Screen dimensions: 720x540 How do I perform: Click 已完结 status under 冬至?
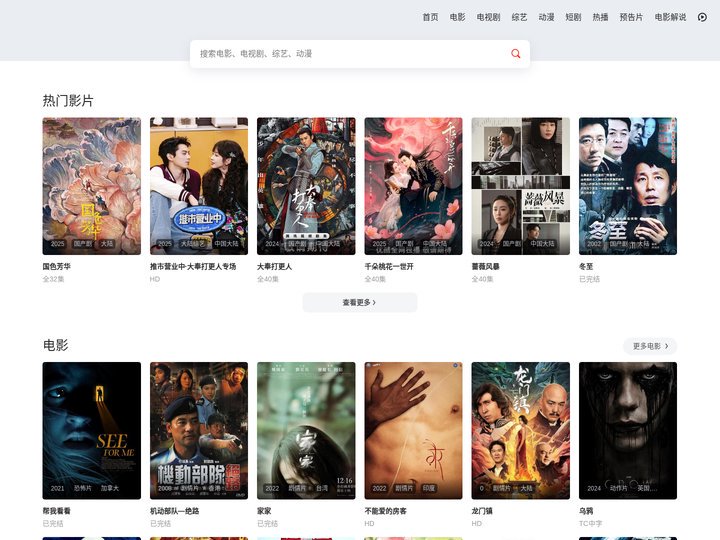click(x=589, y=279)
